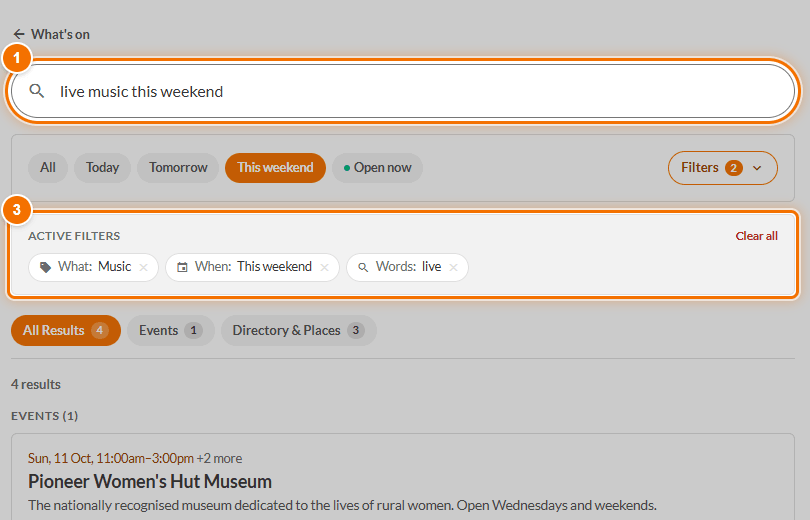Click magnifier icon in Words chip
810x520 pixels.
[x=363, y=267]
